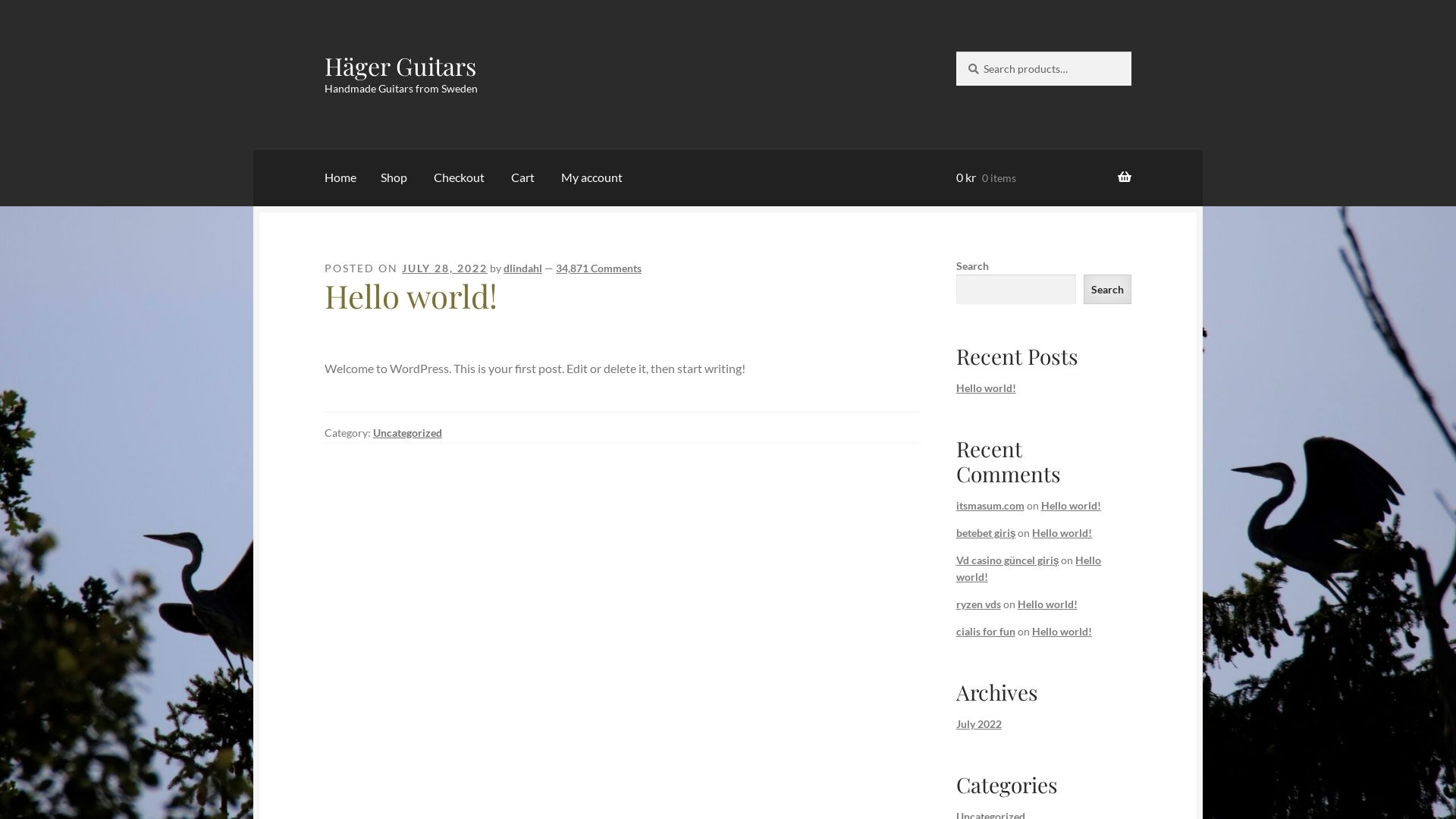Open author dlindahl's archive
1456x819 pixels.
(x=522, y=268)
